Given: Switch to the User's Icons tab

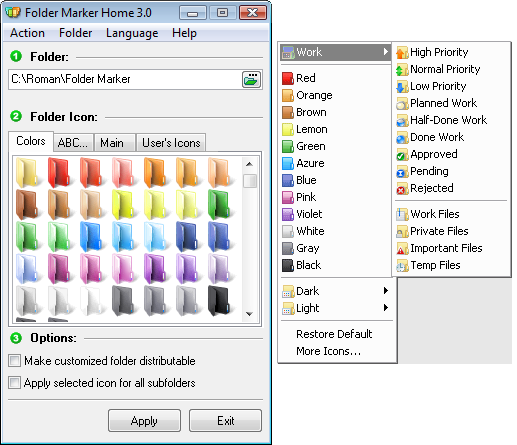Looking at the screenshot, I should pyautogui.click(x=171, y=143).
